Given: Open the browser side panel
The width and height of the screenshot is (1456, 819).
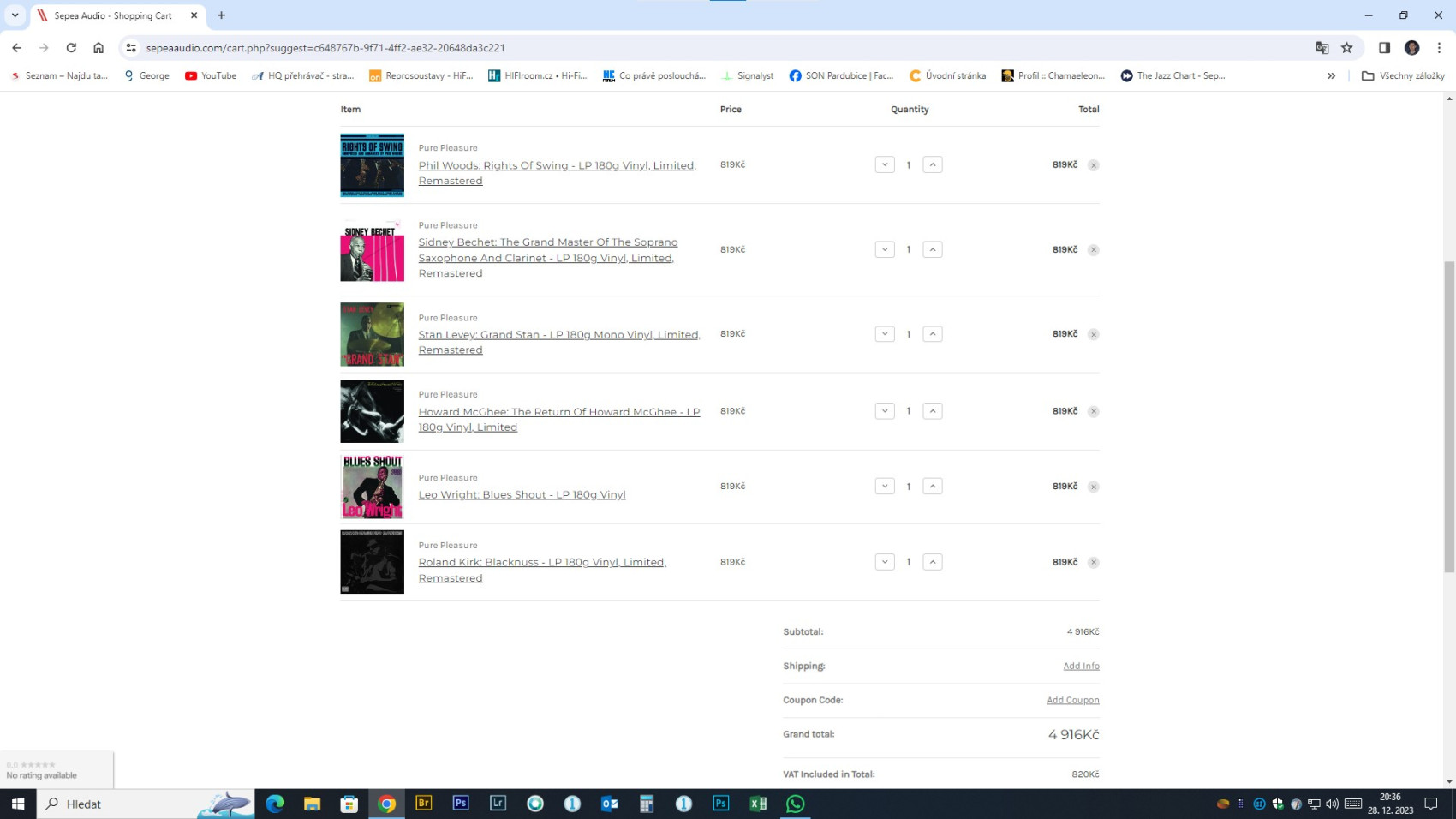Looking at the screenshot, I should (1384, 48).
